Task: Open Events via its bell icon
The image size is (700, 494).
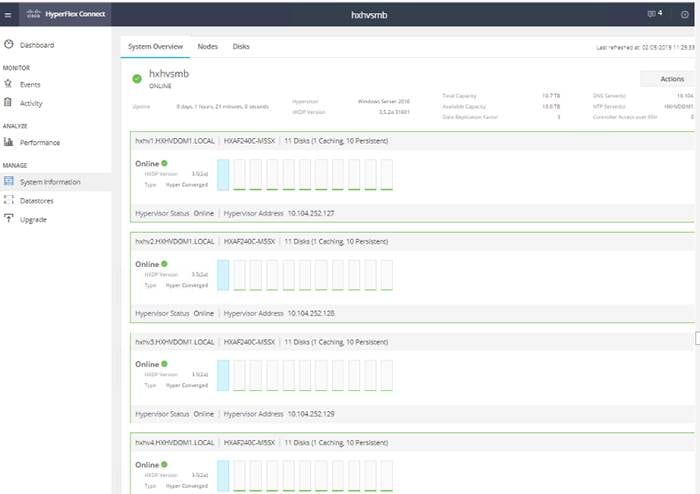Action: tap(8, 83)
